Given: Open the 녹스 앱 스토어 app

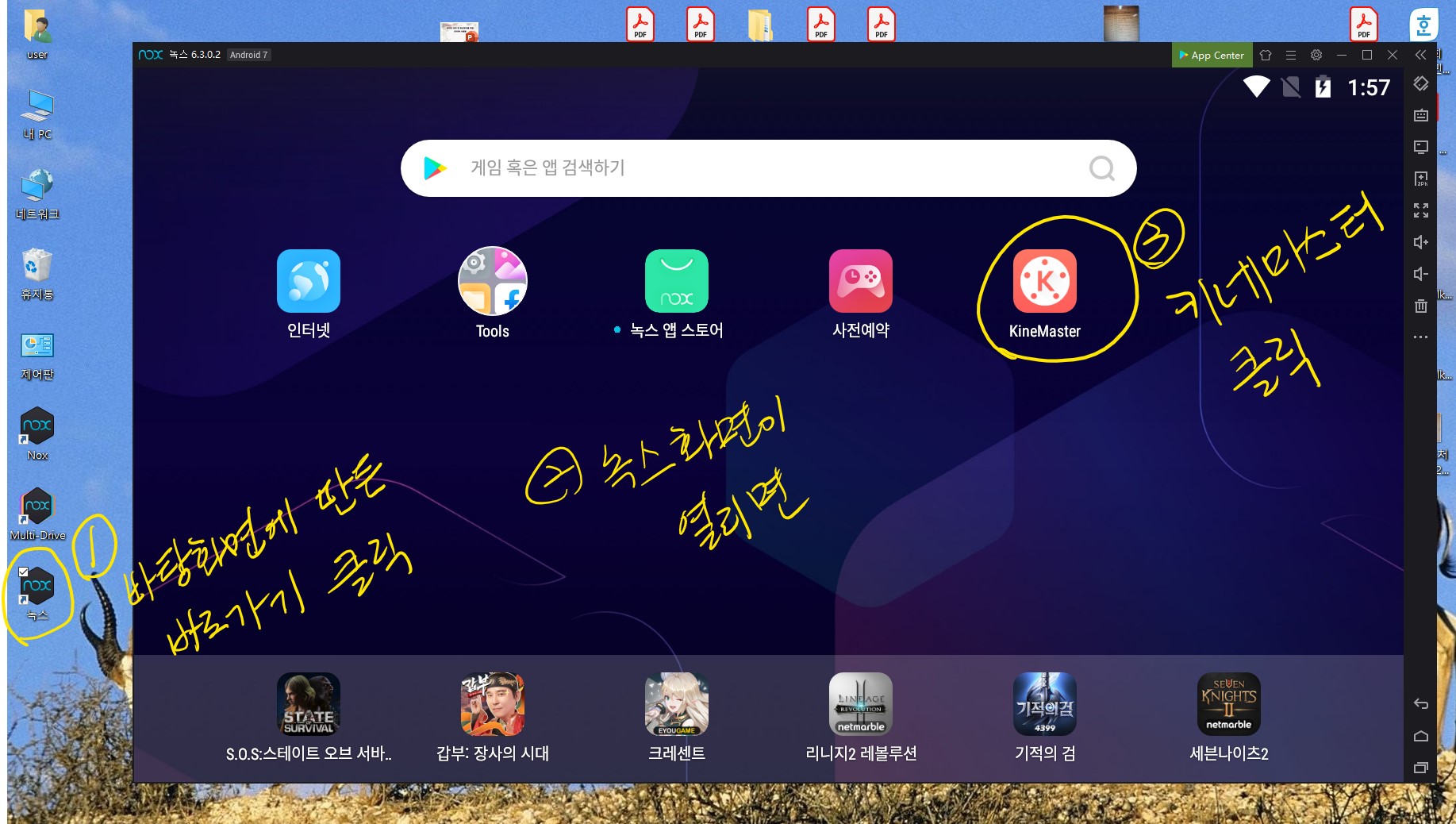Looking at the screenshot, I should (677, 282).
